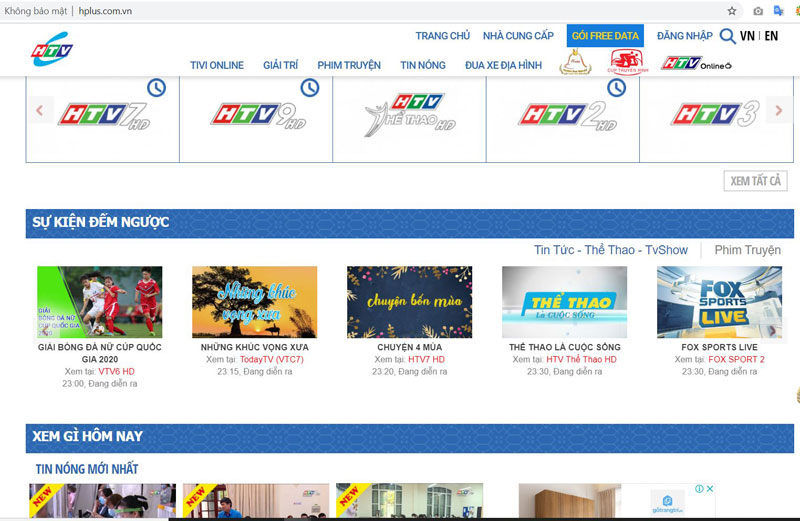
Task: Close the advertisement with the X icon
Action: [709, 489]
